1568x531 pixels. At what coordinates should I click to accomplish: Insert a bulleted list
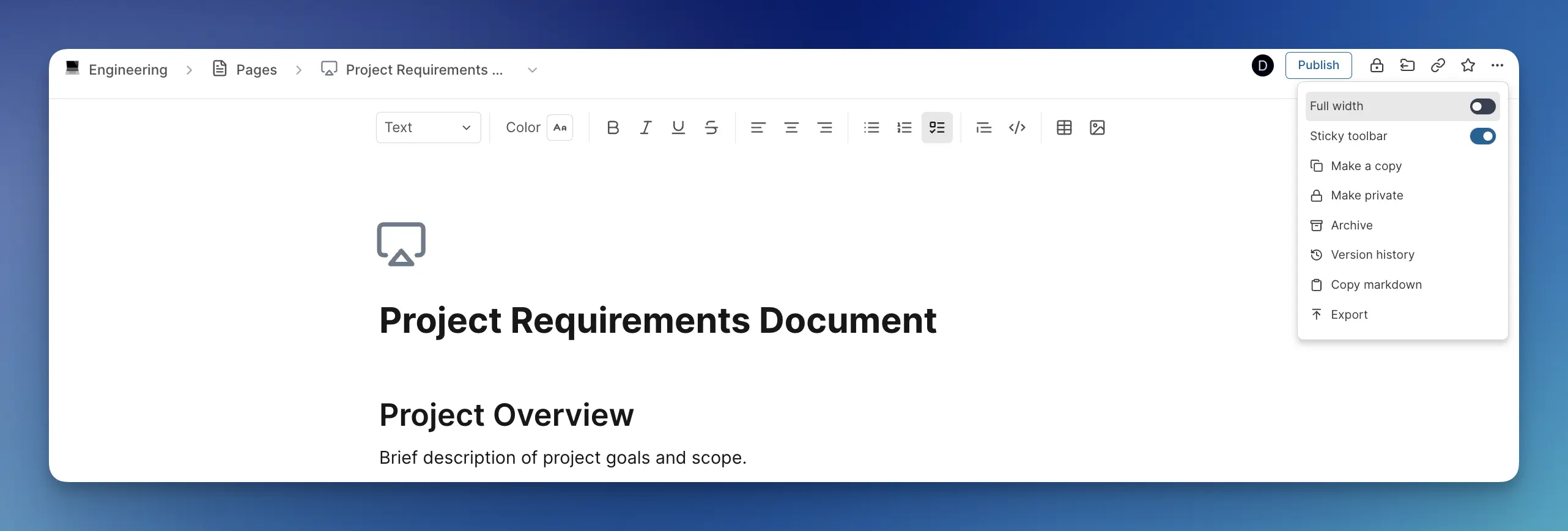[x=871, y=127]
